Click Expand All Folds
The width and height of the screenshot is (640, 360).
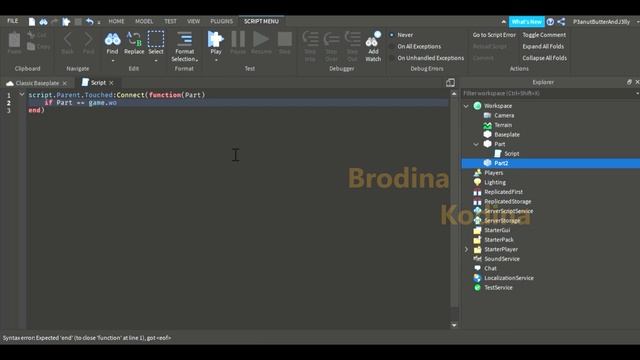click(x=543, y=47)
